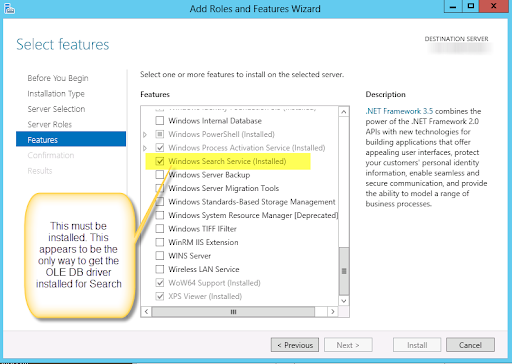Cancel the wizard
Image resolution: width=512 pixels, height=364 pixels.
click(470, 345)
